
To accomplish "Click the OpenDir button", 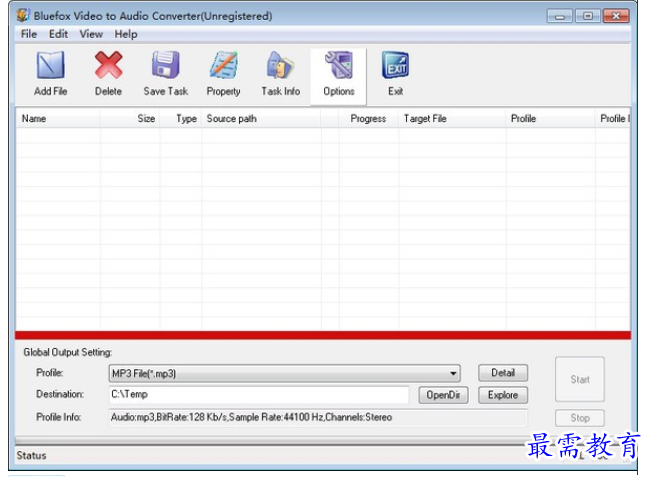I will point(443,395).
